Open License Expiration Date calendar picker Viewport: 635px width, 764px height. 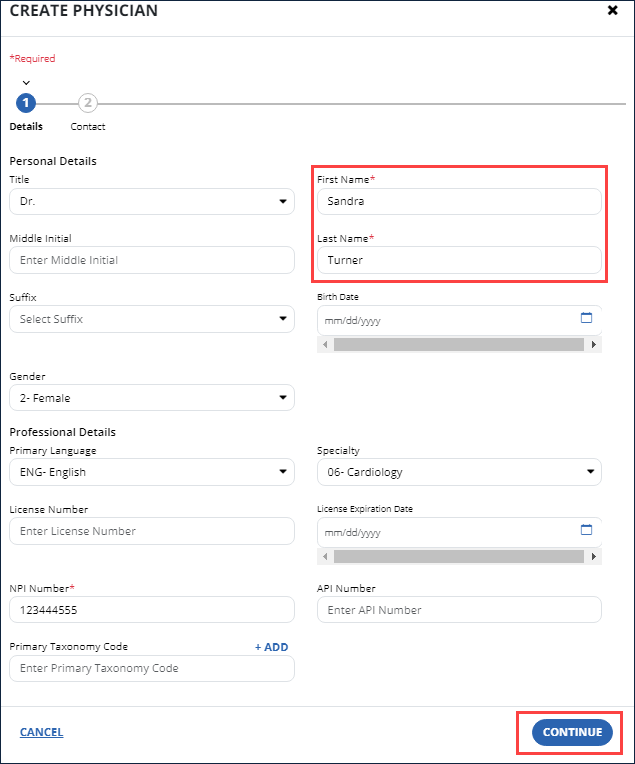coord(587,530)
